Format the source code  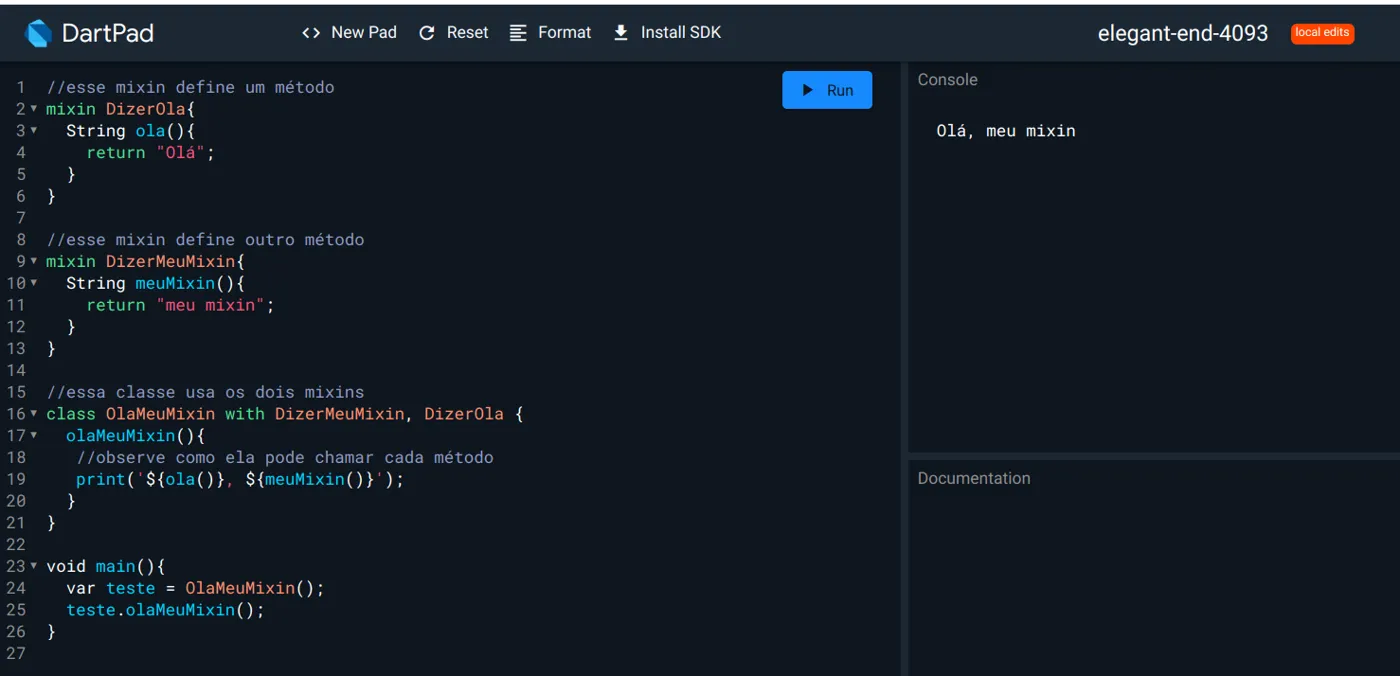[550, 33]
